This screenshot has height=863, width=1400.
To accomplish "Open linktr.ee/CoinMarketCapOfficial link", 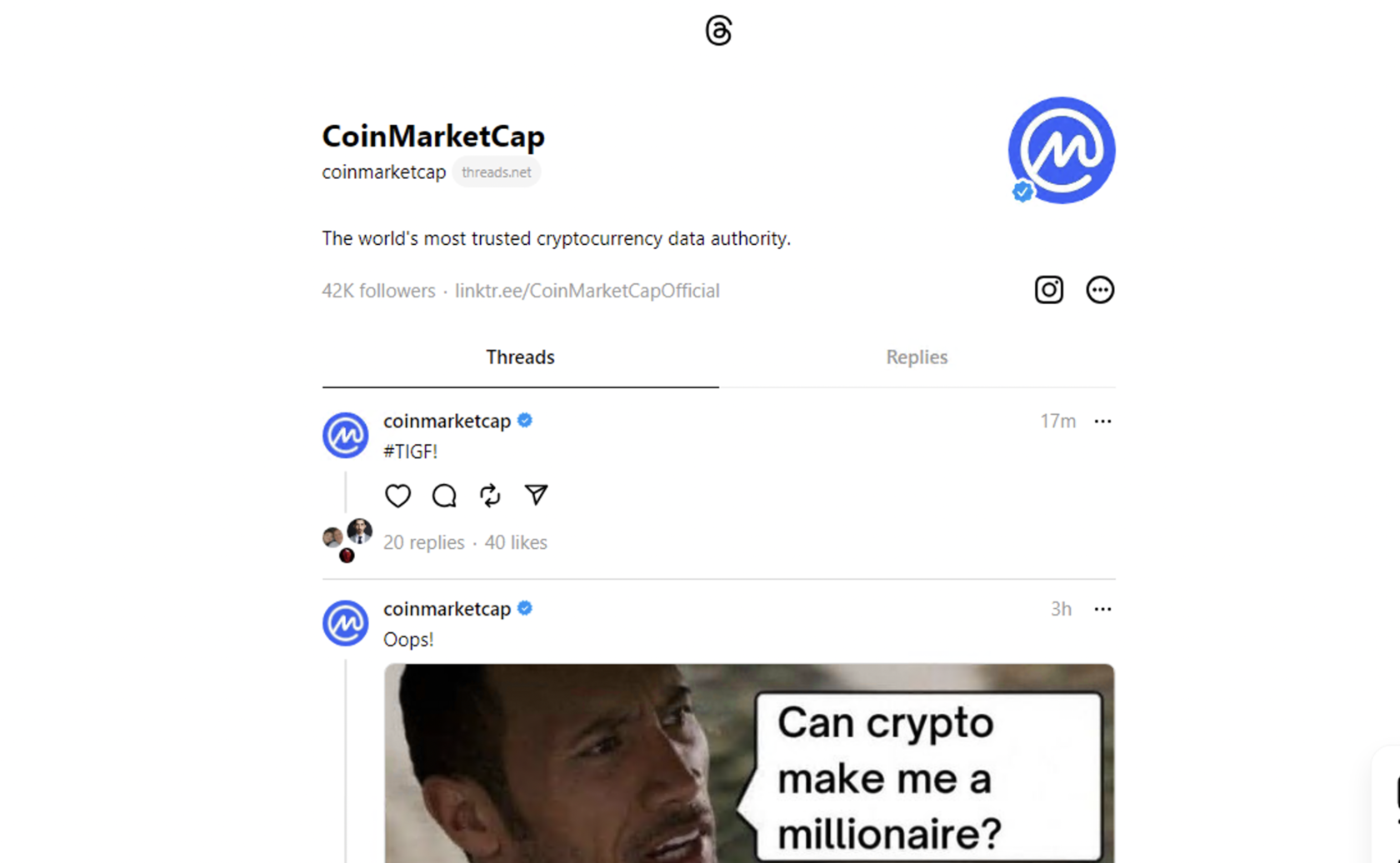I will (x=587, y=291).
